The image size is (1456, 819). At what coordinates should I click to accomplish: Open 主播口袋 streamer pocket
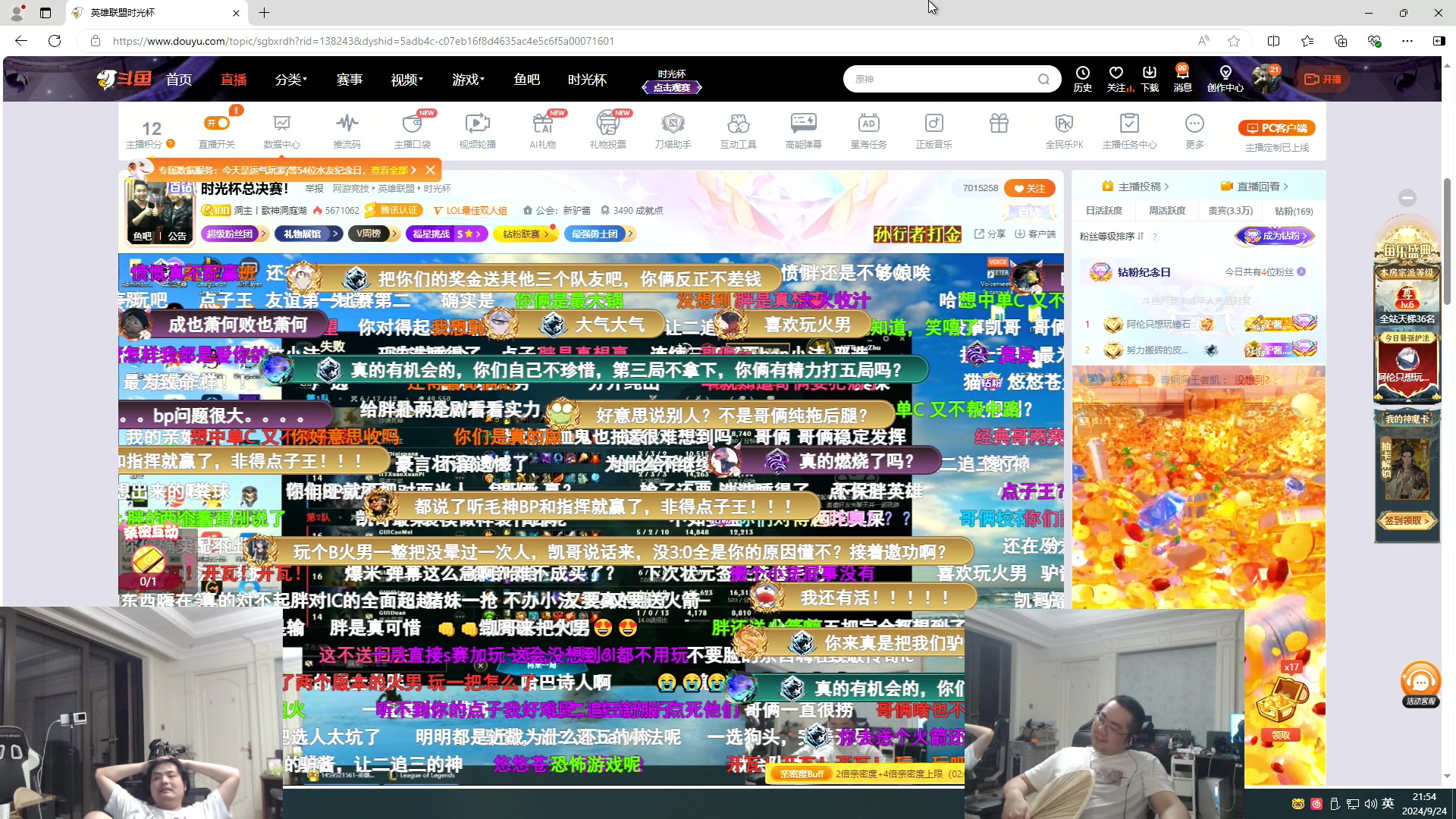[x=412, y=130]
